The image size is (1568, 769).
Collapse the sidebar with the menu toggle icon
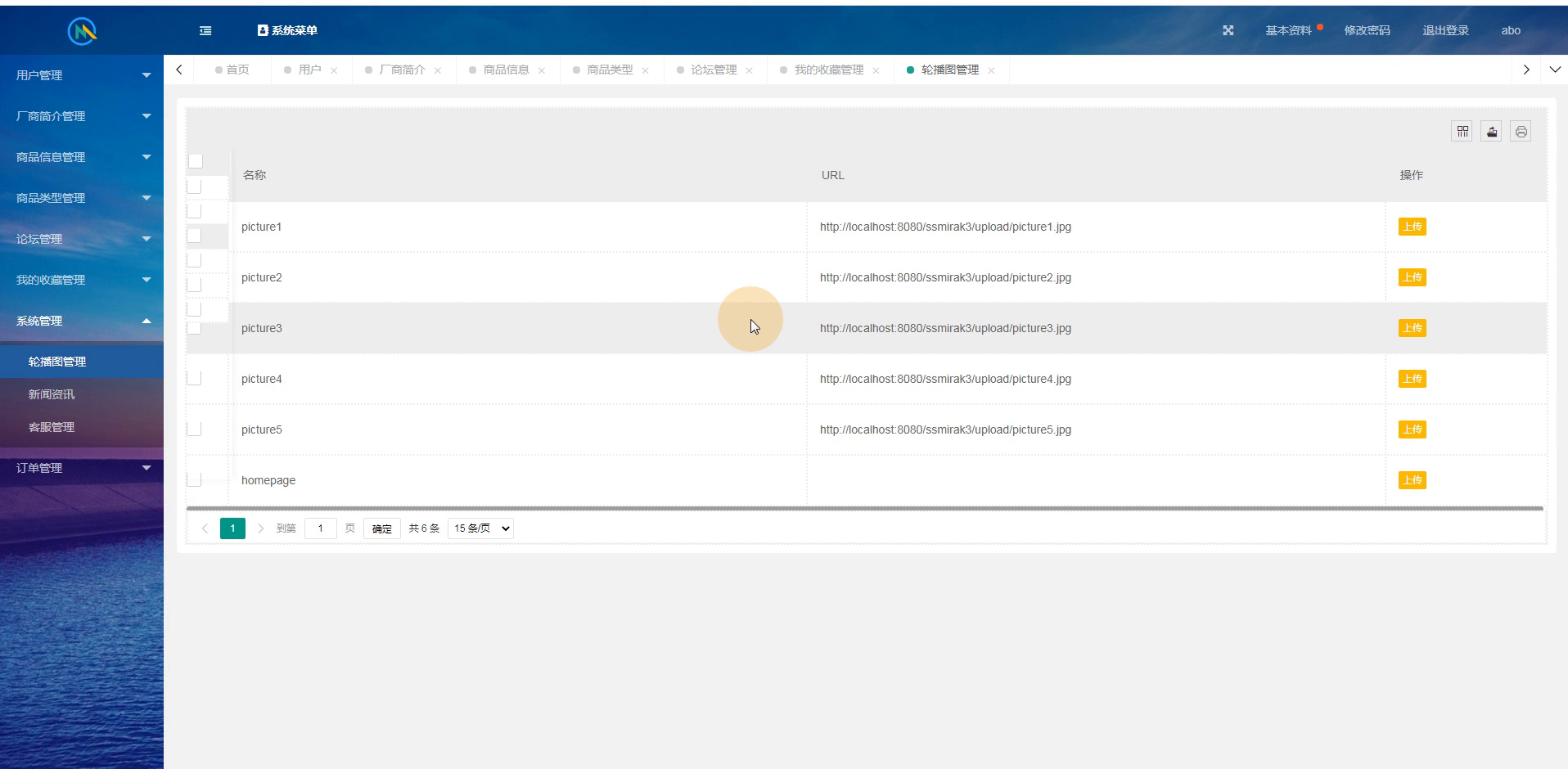tap(205, 30)
